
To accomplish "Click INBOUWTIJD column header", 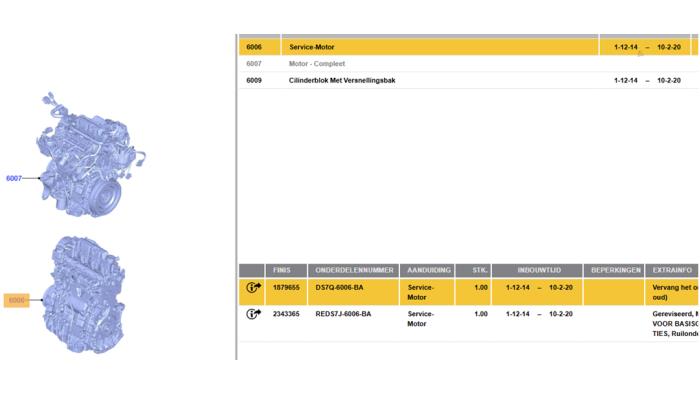I will [538, 270].
